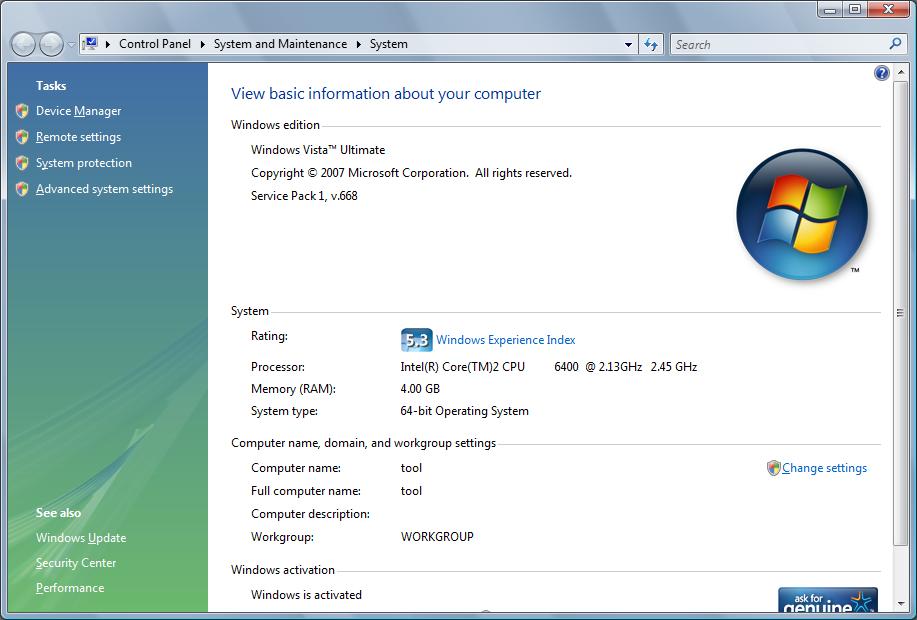Go to Control Panel breadcrumb
The image size is (917, 620).
click(155, 44)
